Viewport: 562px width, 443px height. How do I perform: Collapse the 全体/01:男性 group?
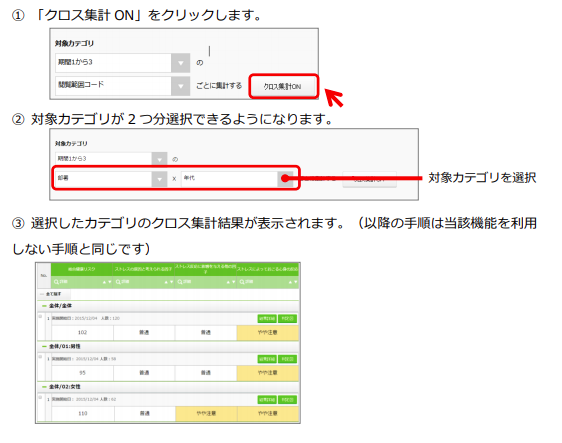[x=44, y=347]
